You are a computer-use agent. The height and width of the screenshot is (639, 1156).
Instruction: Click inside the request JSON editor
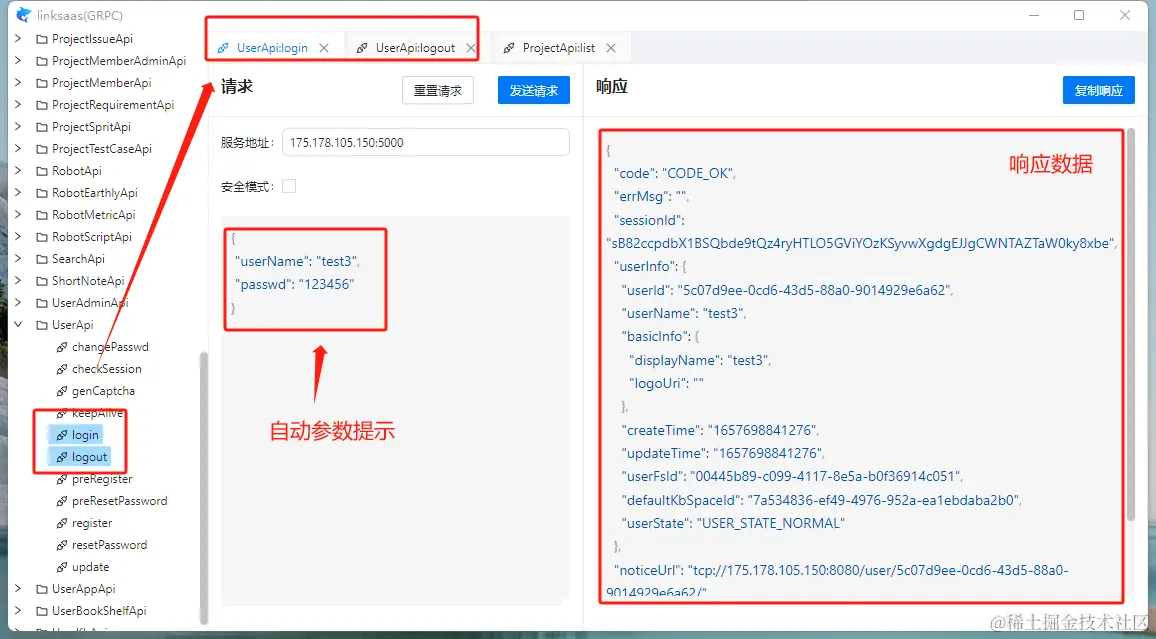click(395, 411)
